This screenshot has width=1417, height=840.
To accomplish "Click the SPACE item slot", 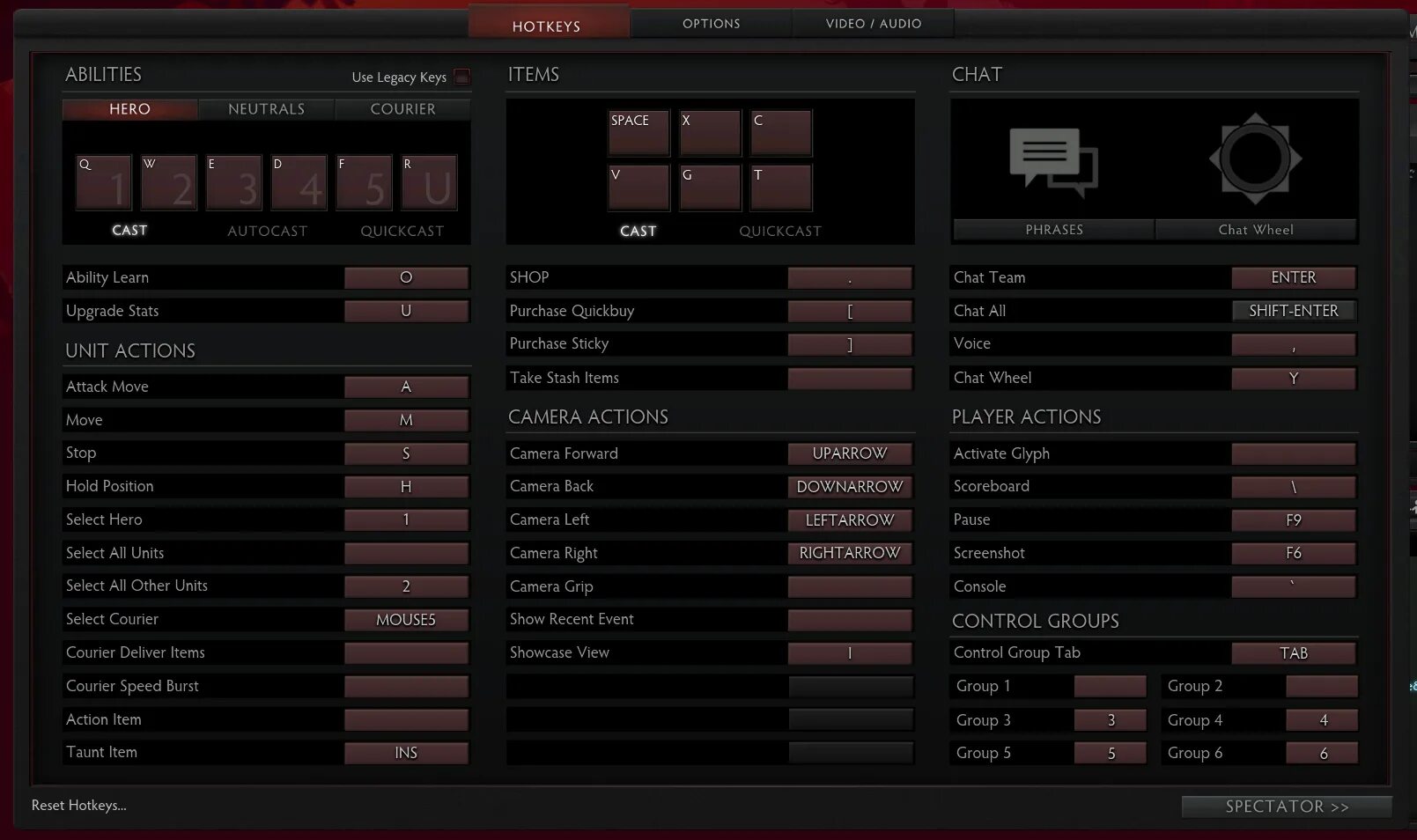I will pyautogui.click(x=639, y=133).
